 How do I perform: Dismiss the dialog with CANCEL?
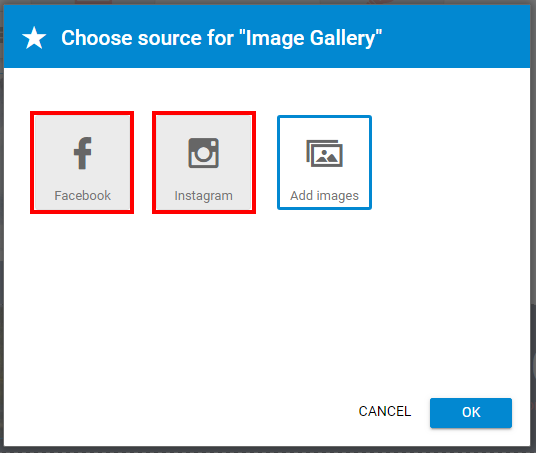(x=385, y=411)
